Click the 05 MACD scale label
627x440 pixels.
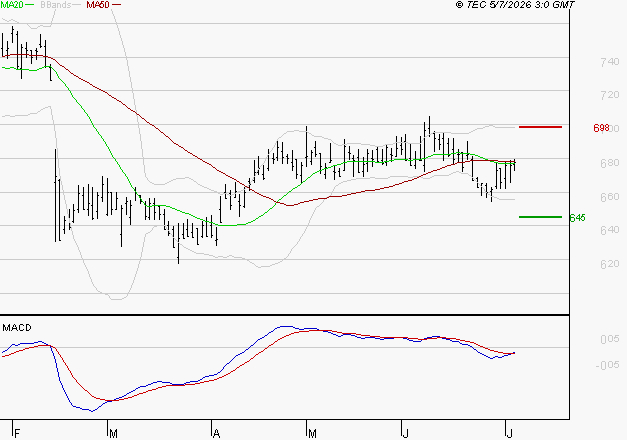point(610,339)
